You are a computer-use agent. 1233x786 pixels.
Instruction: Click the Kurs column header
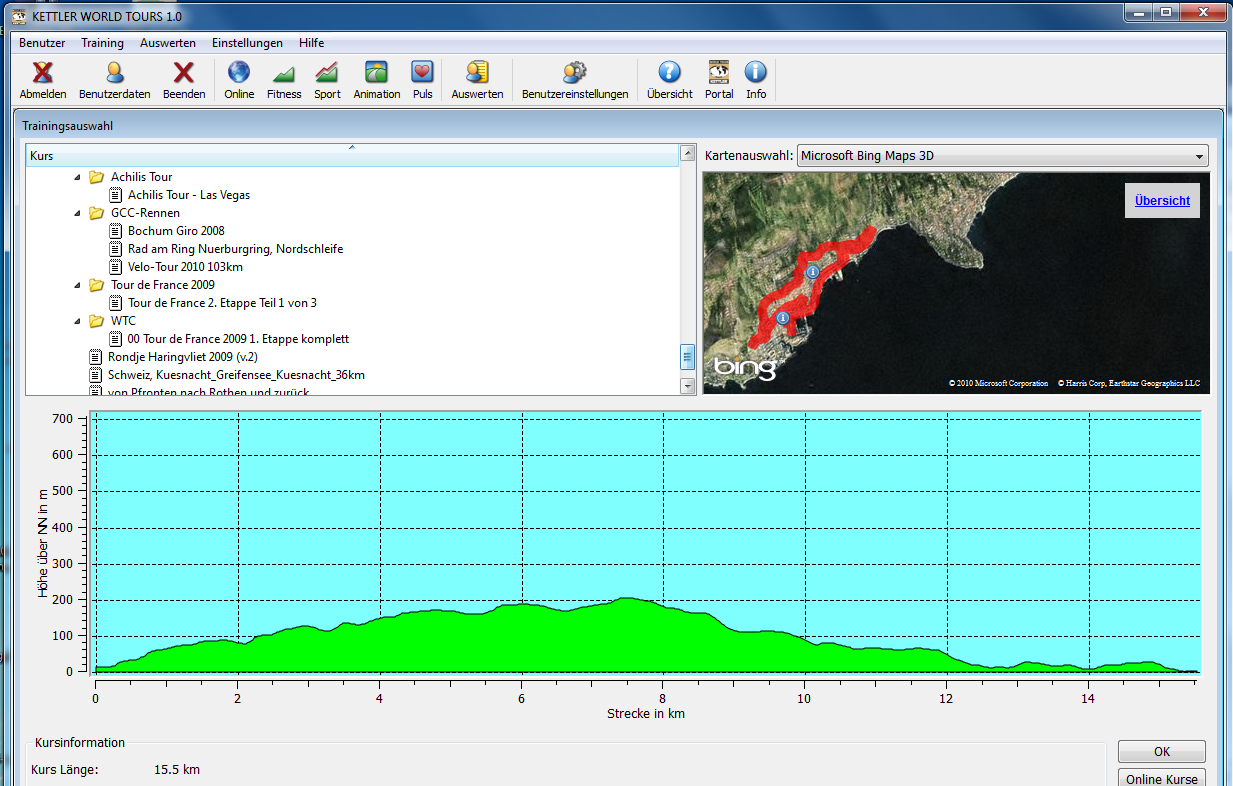(x=352, y=156)
